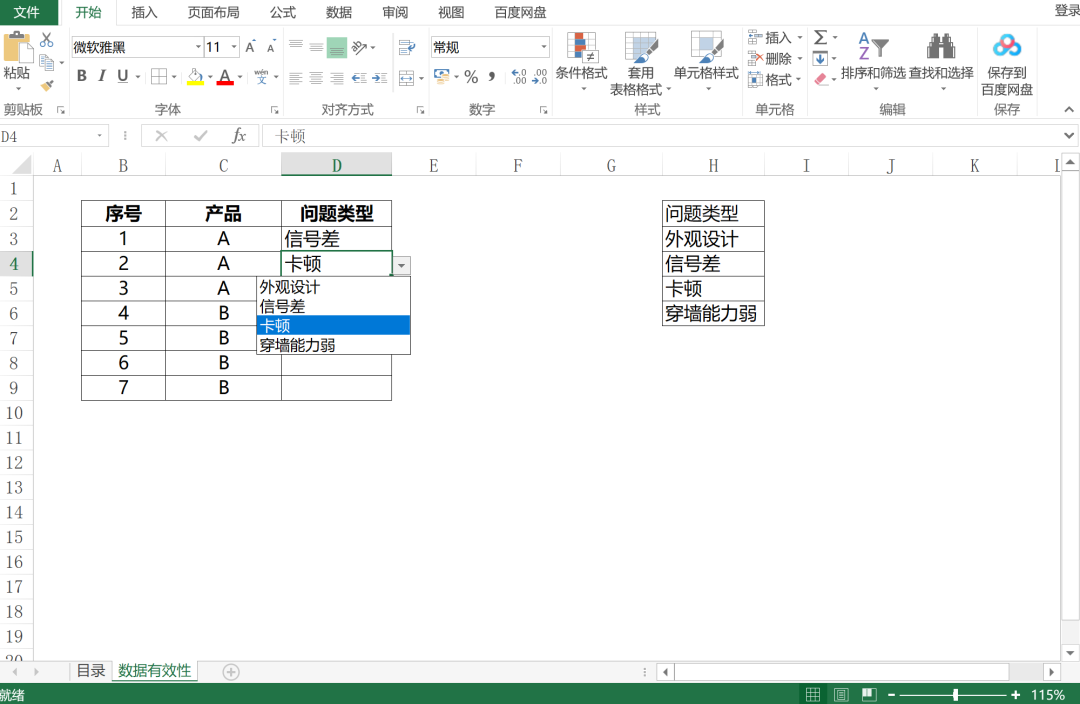The width and height of the screenshot is (1080, 704).
Task: Toggle middle vertical alignment
Action: pos(316,47)
